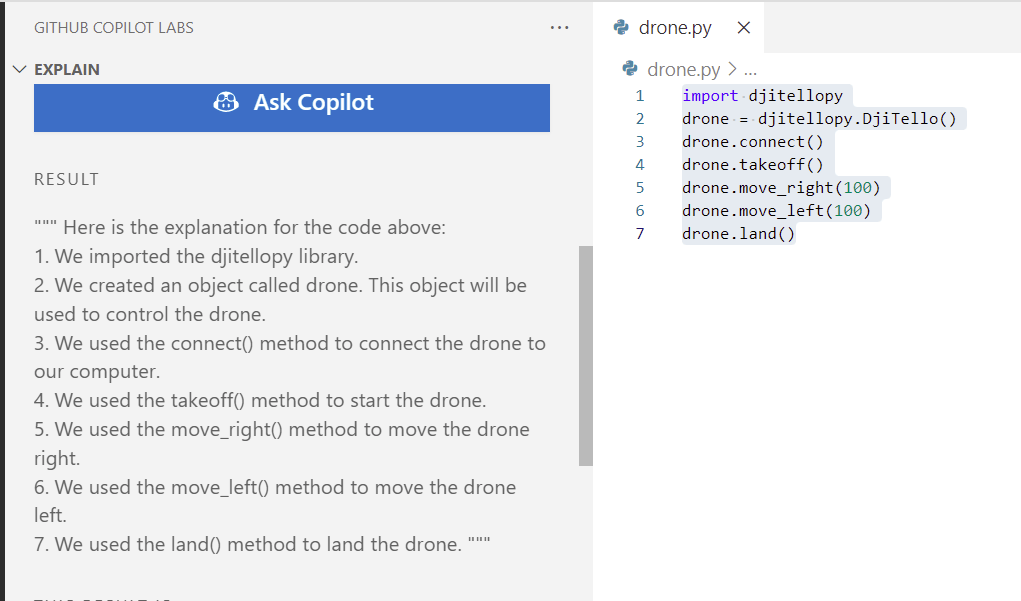Switch to the drone.py editor tab
The width and height of the screenshot is (1021, 601).
pos(675,28)
